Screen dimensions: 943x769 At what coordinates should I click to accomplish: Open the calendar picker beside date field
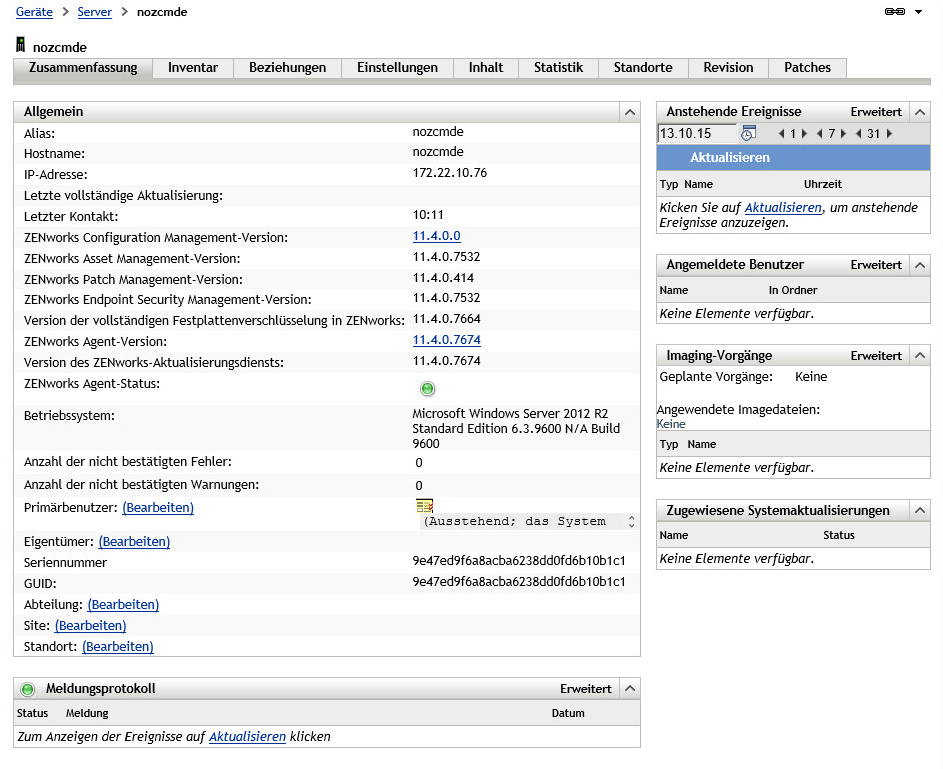tap(747, 133)
